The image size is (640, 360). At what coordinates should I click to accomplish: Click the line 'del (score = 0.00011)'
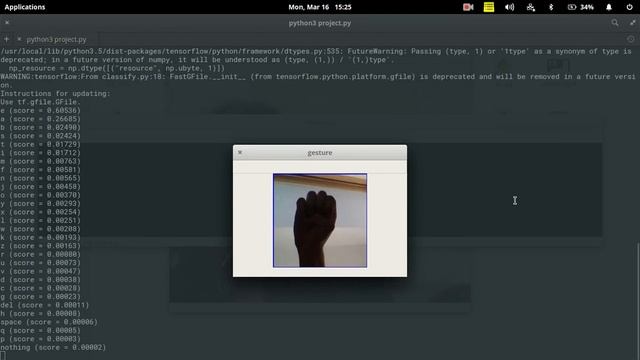point(44,305)
